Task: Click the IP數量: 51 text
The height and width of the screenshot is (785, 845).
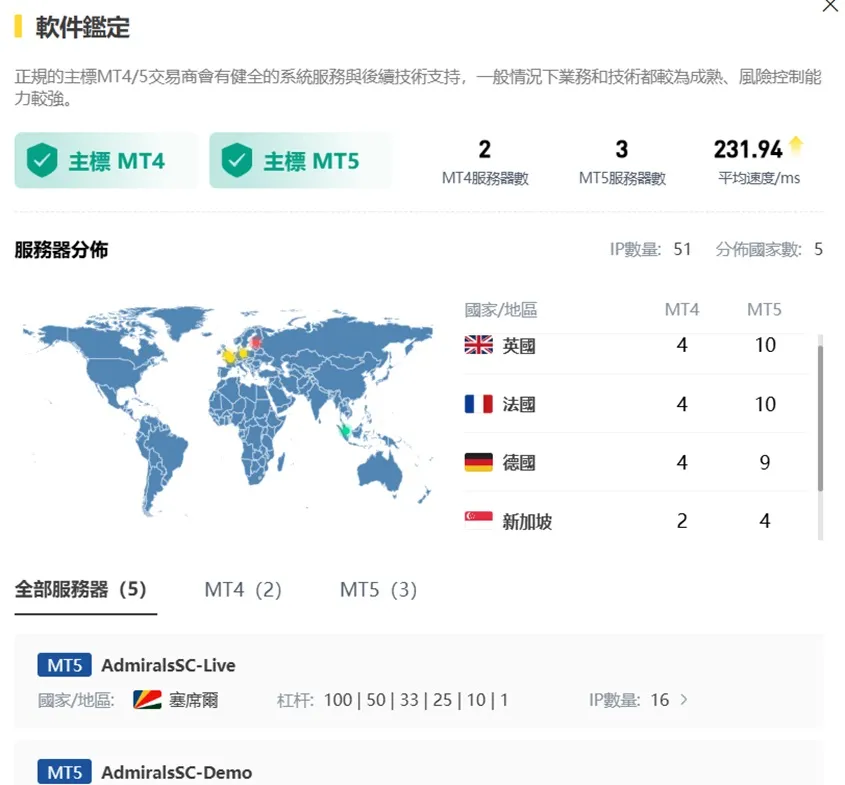Action: click(650, 249)
